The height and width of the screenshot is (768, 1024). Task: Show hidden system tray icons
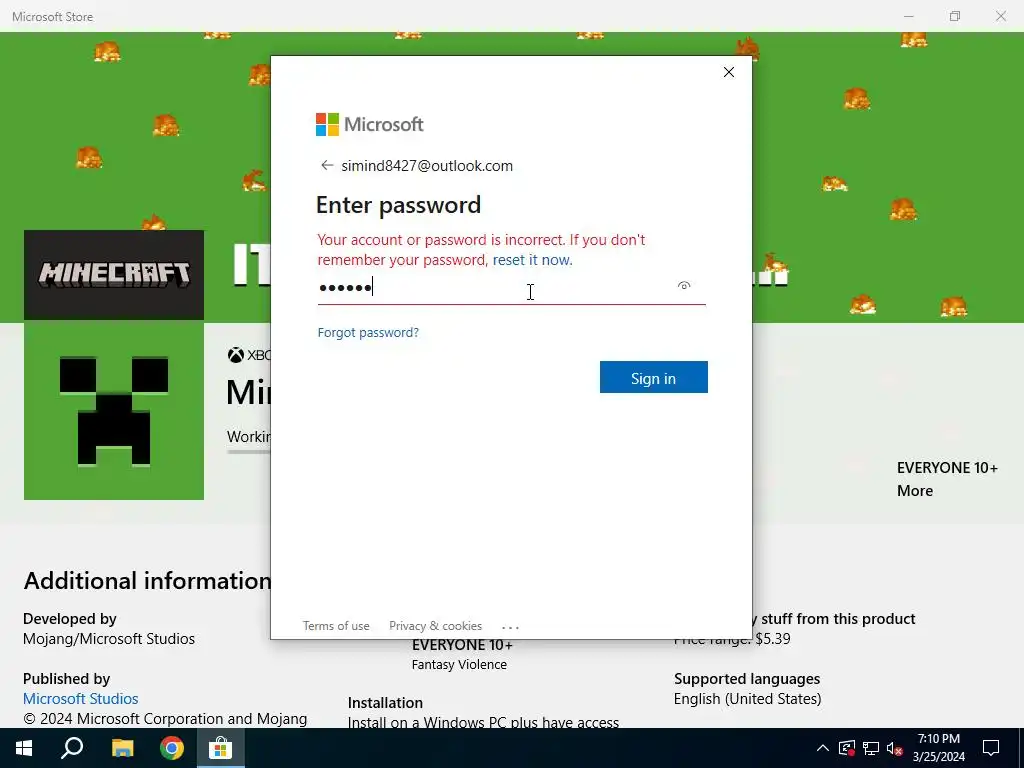coord(823,748)
